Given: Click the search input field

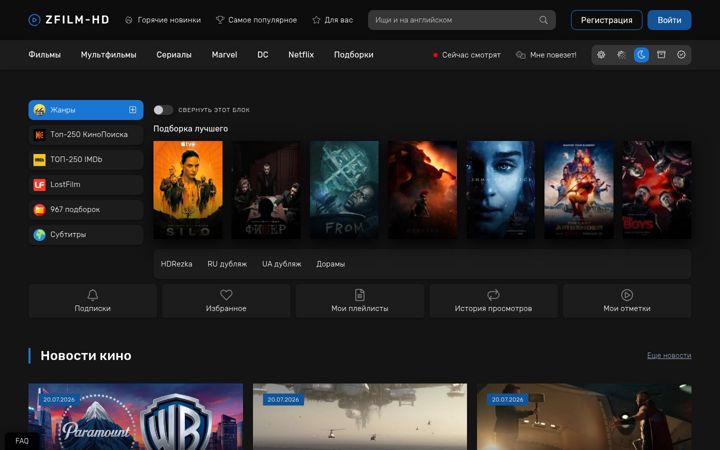Looking at the screenshot, I should coord(461,20).
